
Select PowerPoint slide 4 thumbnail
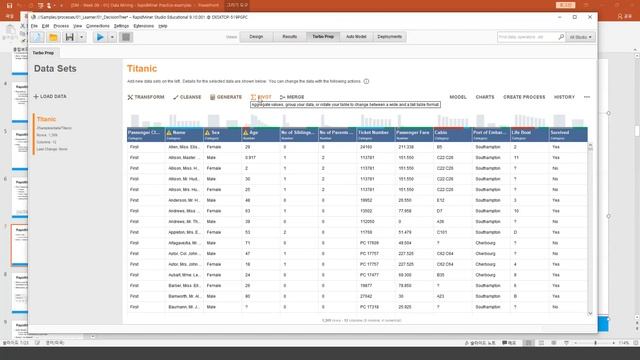20,102
